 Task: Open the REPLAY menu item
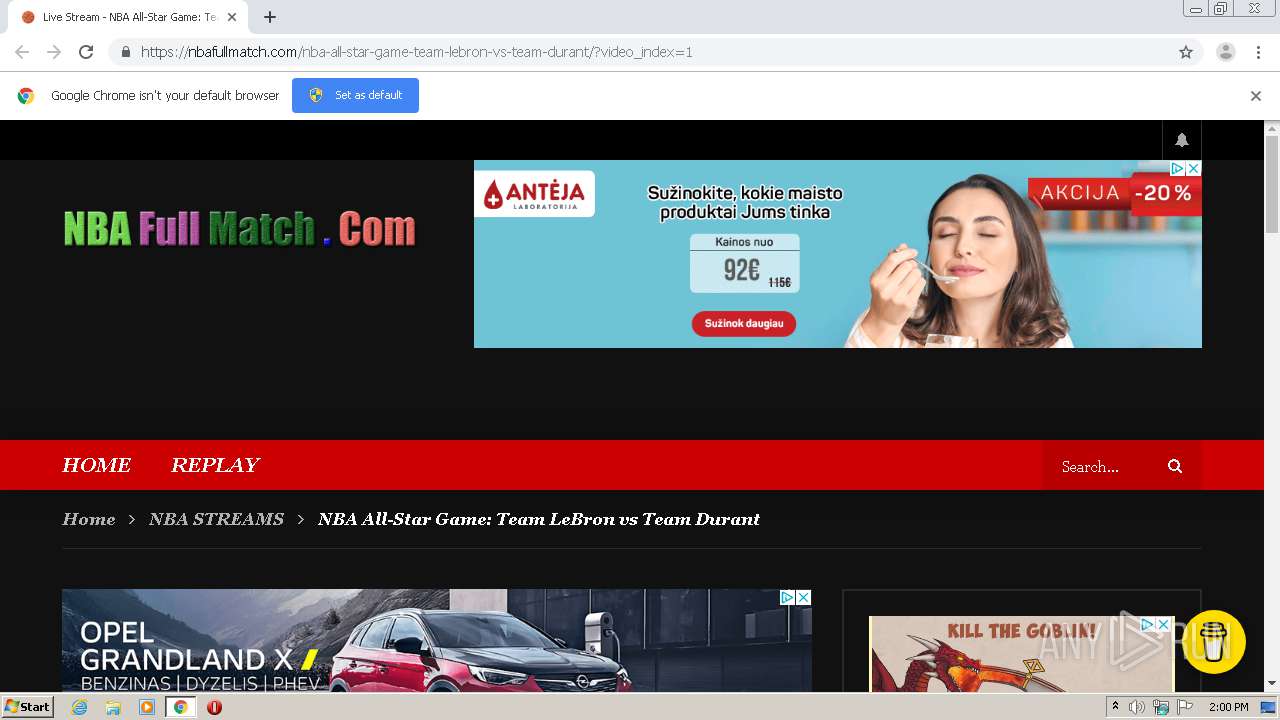215,465
